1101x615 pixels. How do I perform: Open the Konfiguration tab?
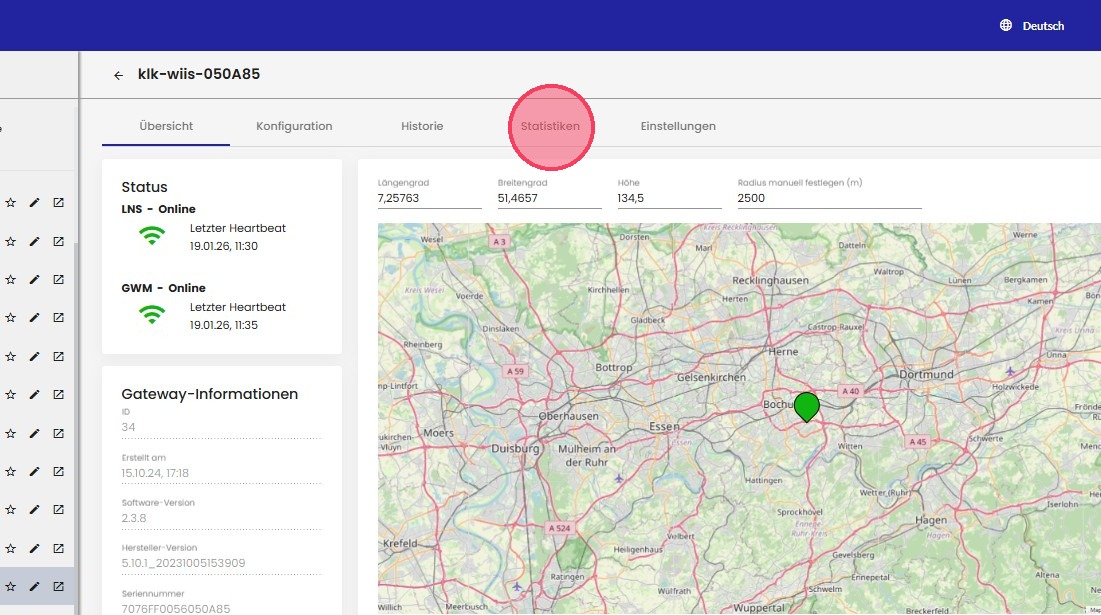pyautogui.click(x=294, y=126)
